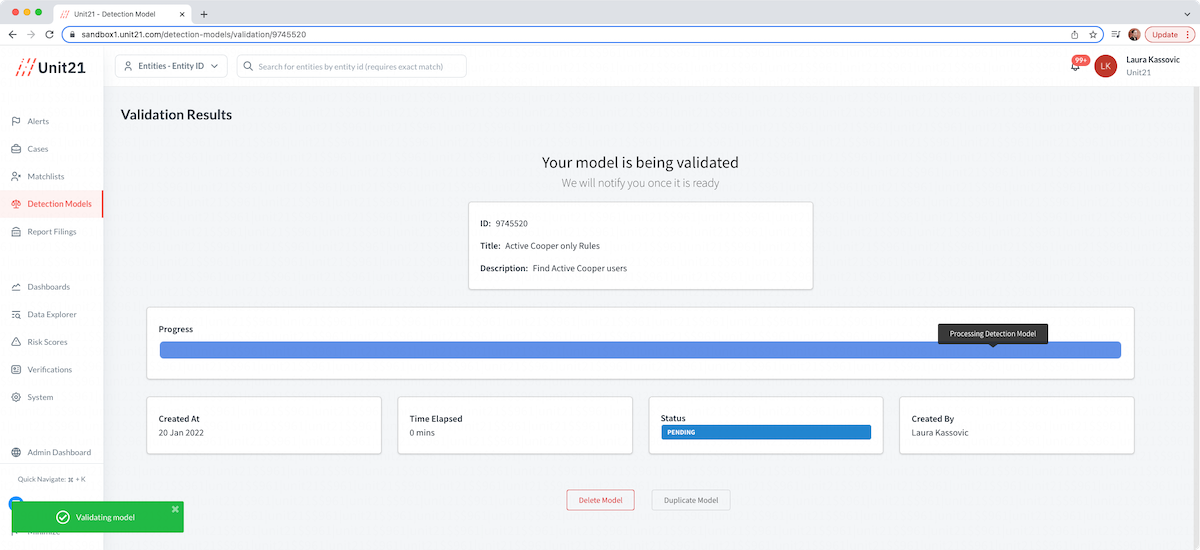Click the Matchlists person icon

tap(16, 176)
